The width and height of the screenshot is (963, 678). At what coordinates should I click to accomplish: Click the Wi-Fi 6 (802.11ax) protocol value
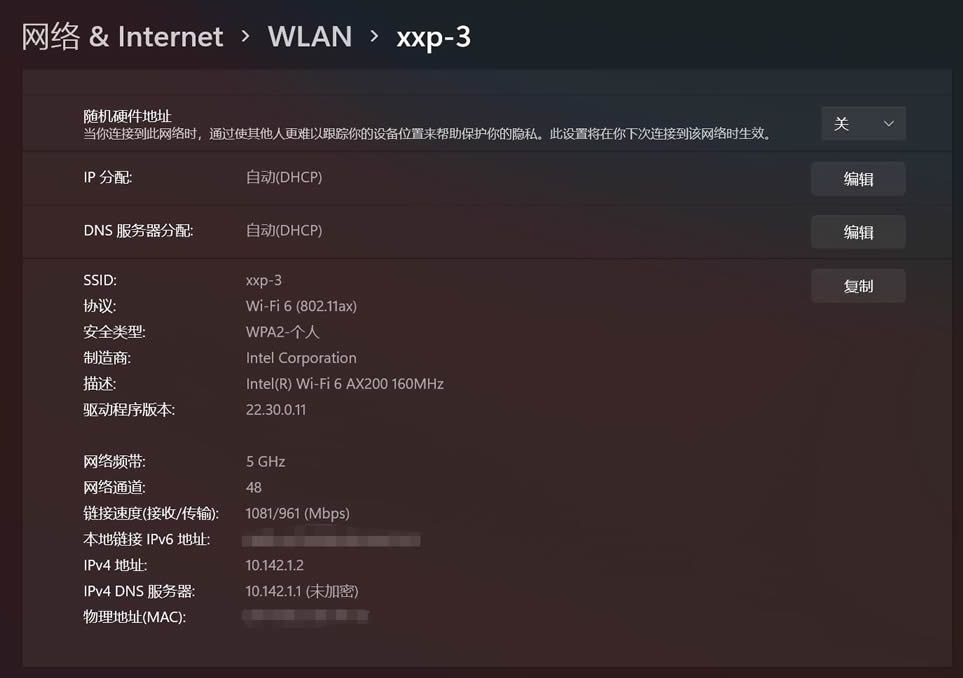[301, 306]
